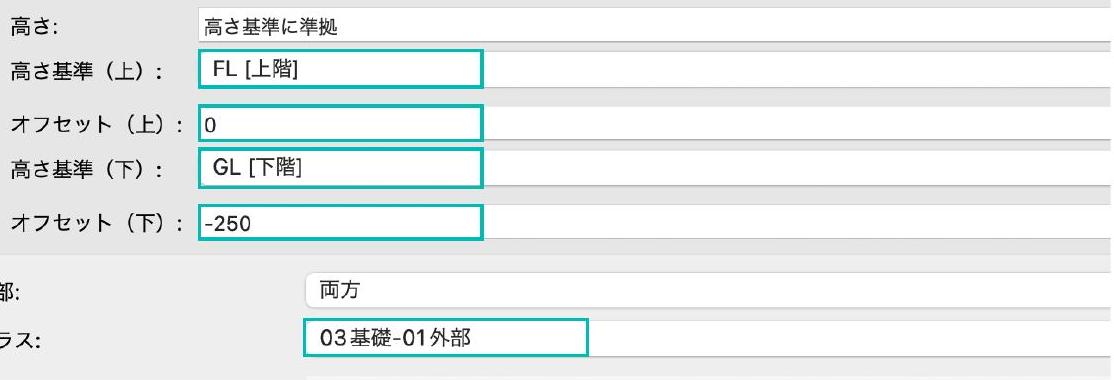
Task: Click the label left of 両方
Action: coord(9,293)
